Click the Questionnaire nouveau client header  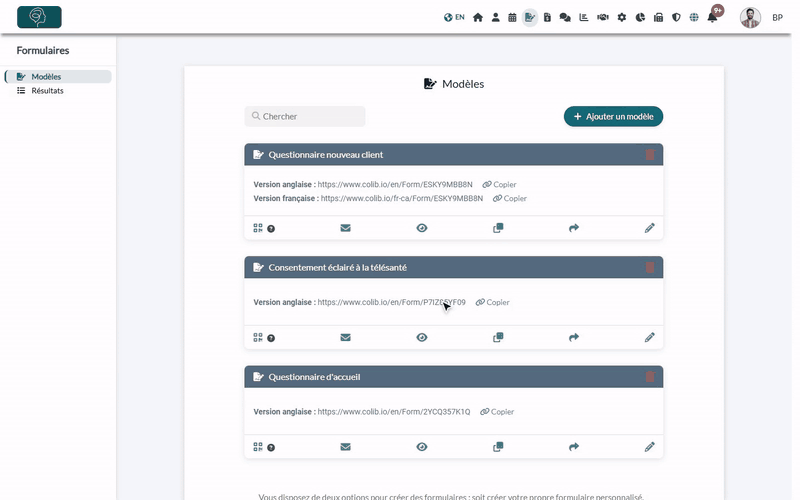point(454,155)
